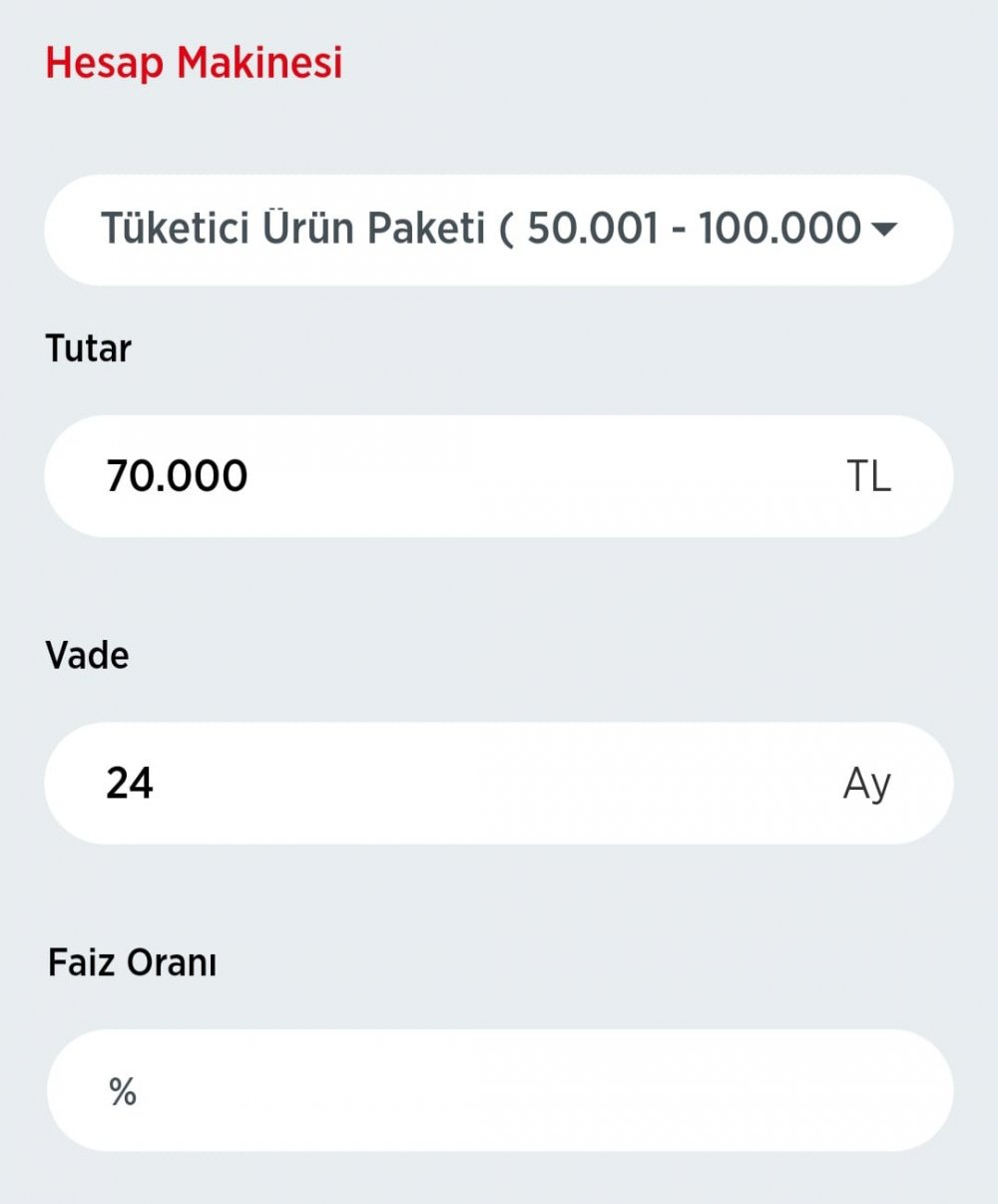Click the blank space right of %
Image resolution: width=998 pixels, height=1204 pixels.
point(539,1090)
